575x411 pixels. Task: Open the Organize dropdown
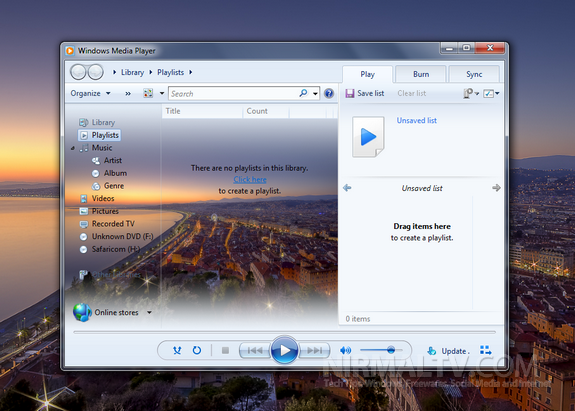[x=91, y=93]
